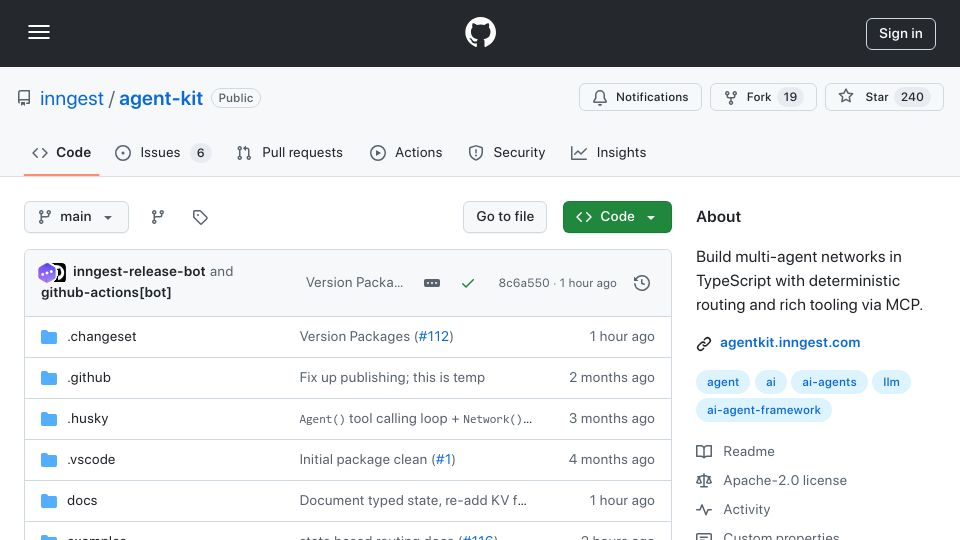Screen dimensions: 960x540
Task: Select the ai topic tag
Action: [x=770, y=382]
